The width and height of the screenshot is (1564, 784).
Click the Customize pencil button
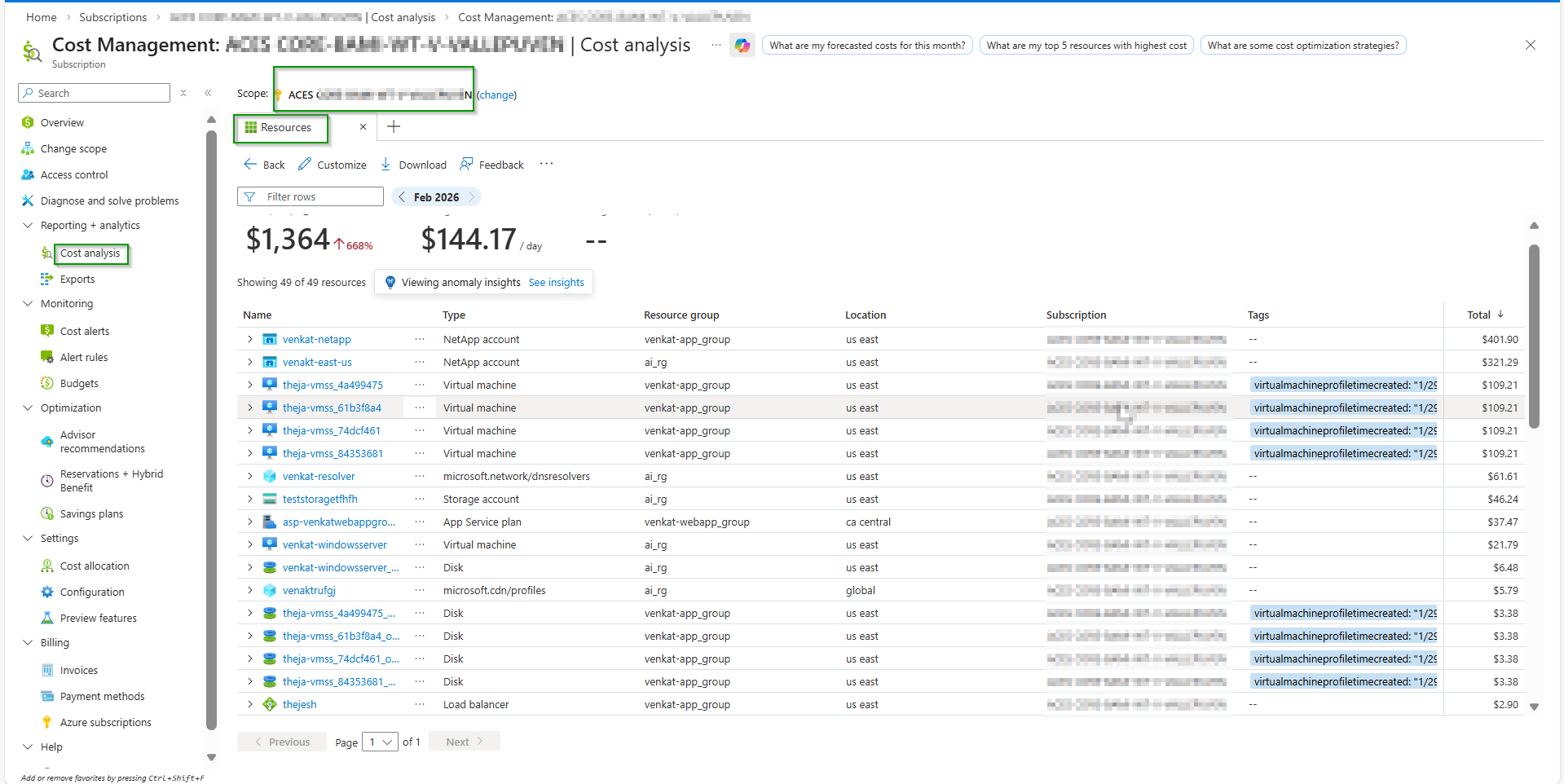(332, 165)
